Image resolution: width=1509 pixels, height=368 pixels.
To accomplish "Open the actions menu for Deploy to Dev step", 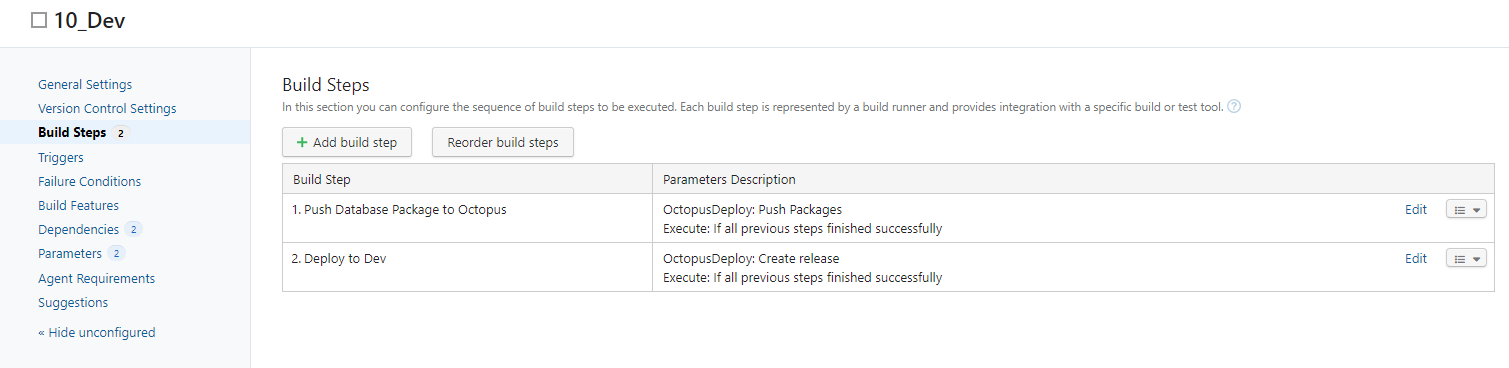I will (x=1466, y=259).
